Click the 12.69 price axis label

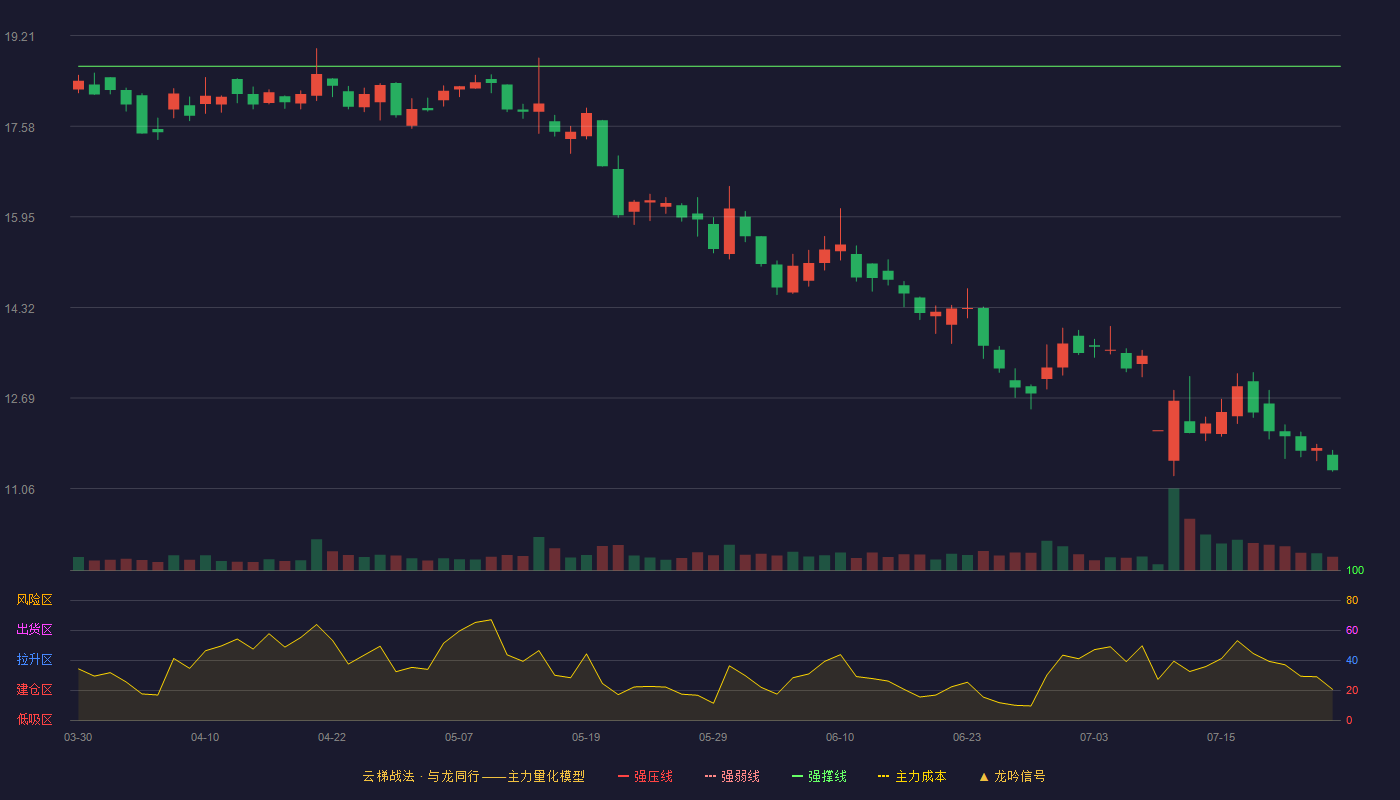click(19, 399)
